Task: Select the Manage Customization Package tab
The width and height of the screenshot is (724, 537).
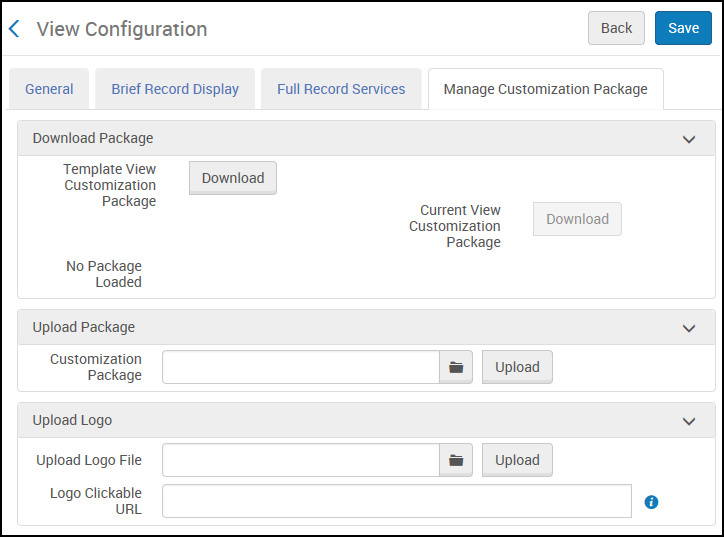Action: point(546,89)
